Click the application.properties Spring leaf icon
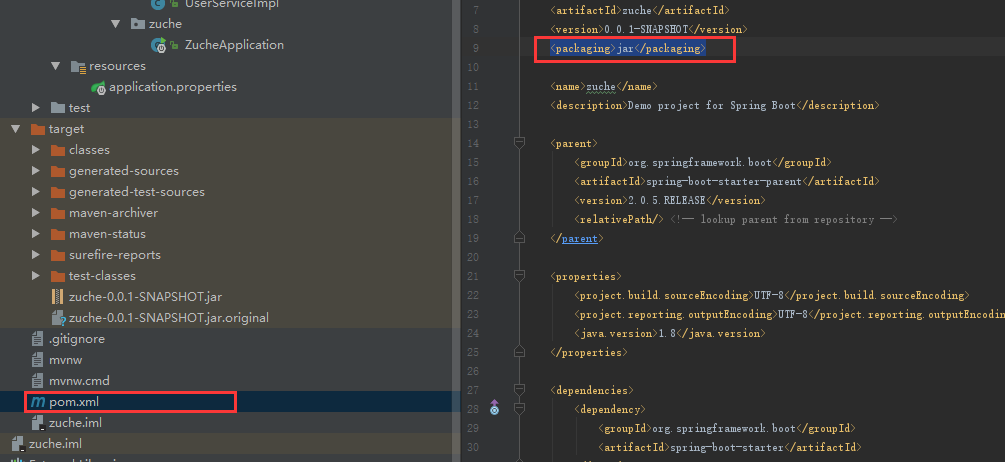 coord(98,87)
